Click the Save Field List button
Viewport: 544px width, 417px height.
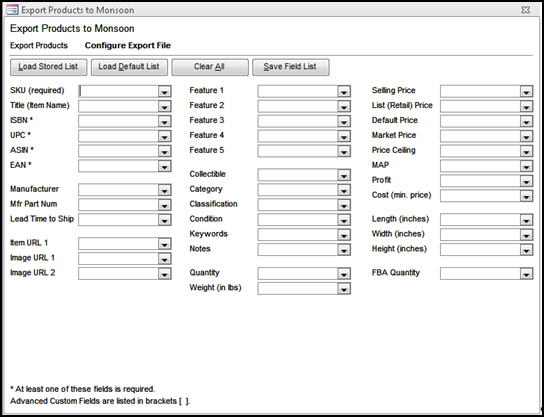click(290, 67)
